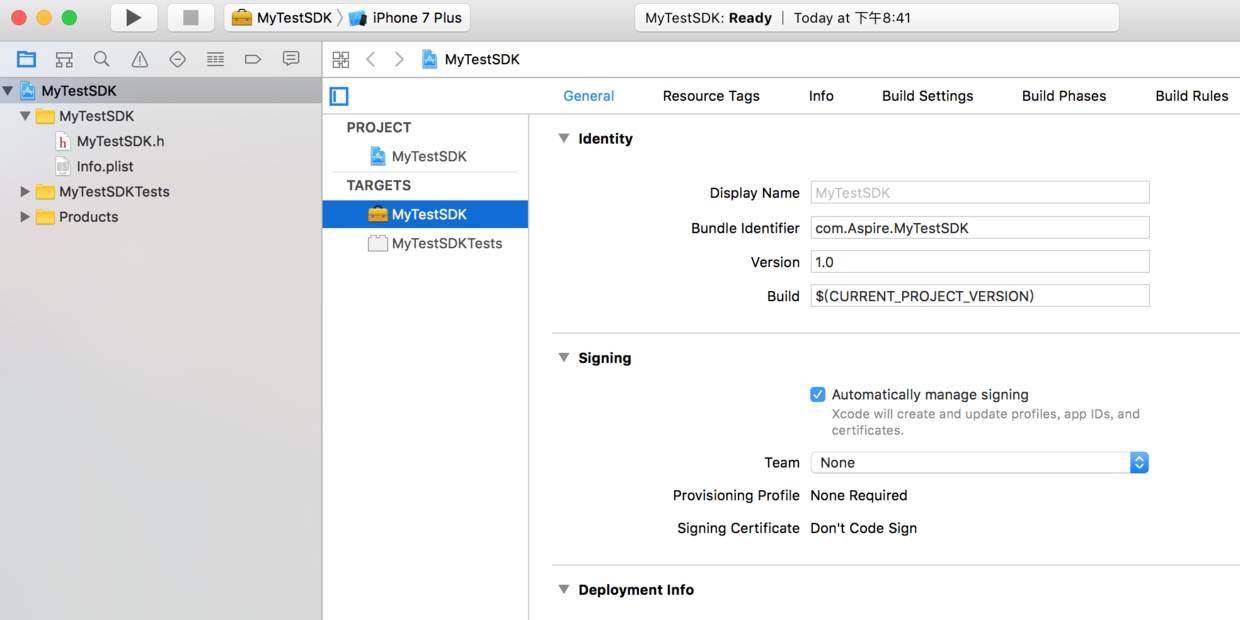Click the Display Name field
The image size is (1240, 620).
tap(980, 193)
